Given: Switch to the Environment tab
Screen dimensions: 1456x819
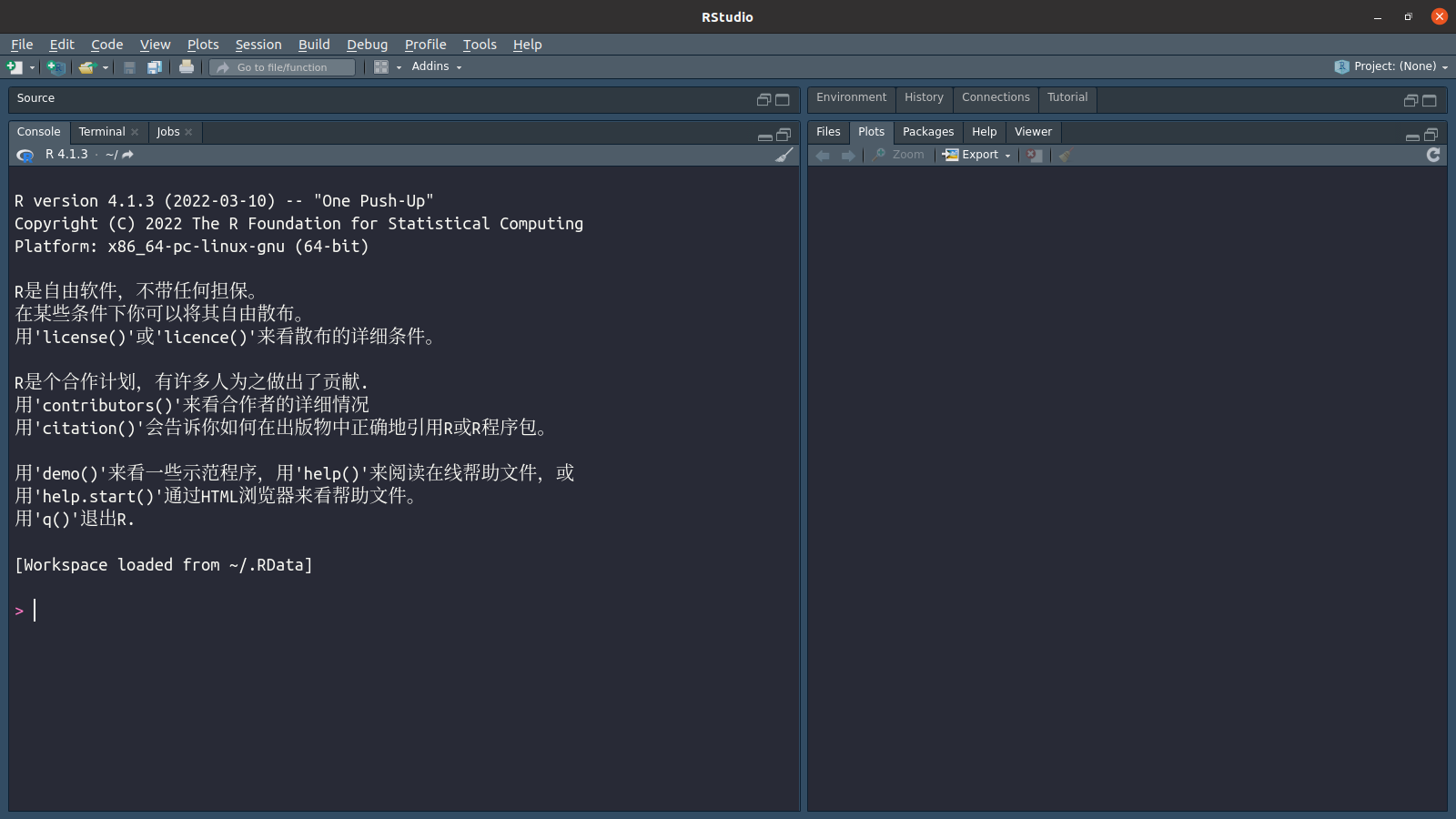Looking at the screenshot, I should tap(851, 97).
